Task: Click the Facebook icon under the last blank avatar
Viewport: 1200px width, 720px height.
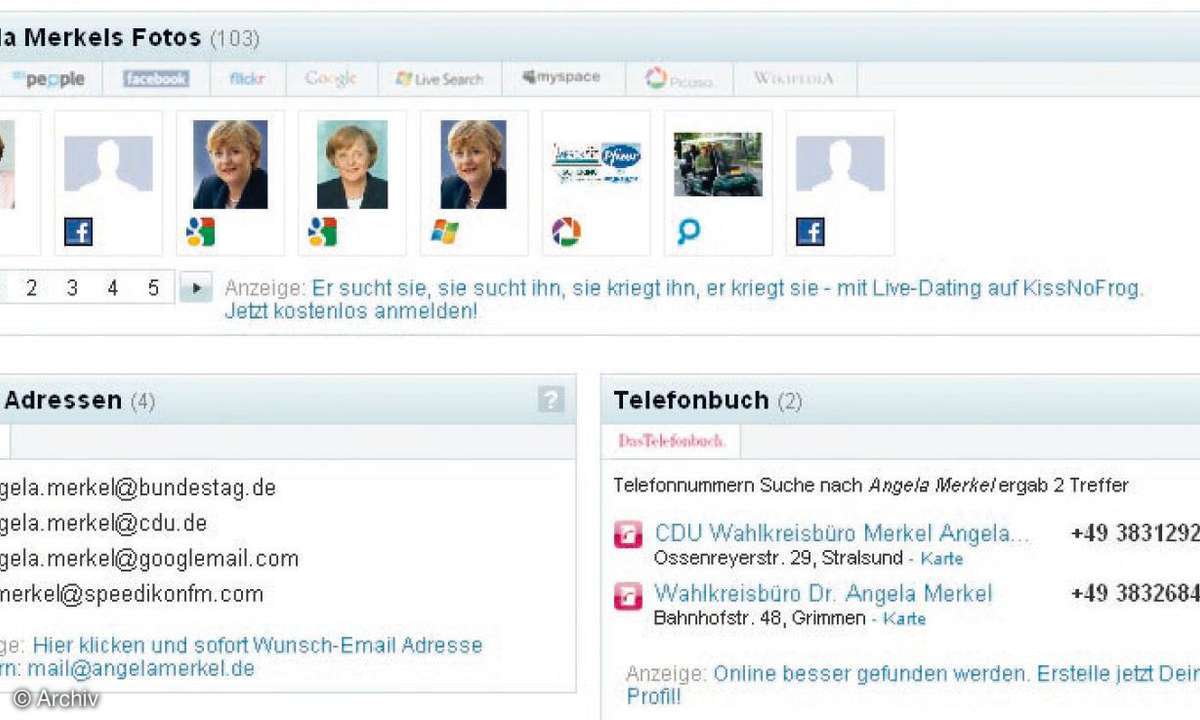Action: click(810, 233)
